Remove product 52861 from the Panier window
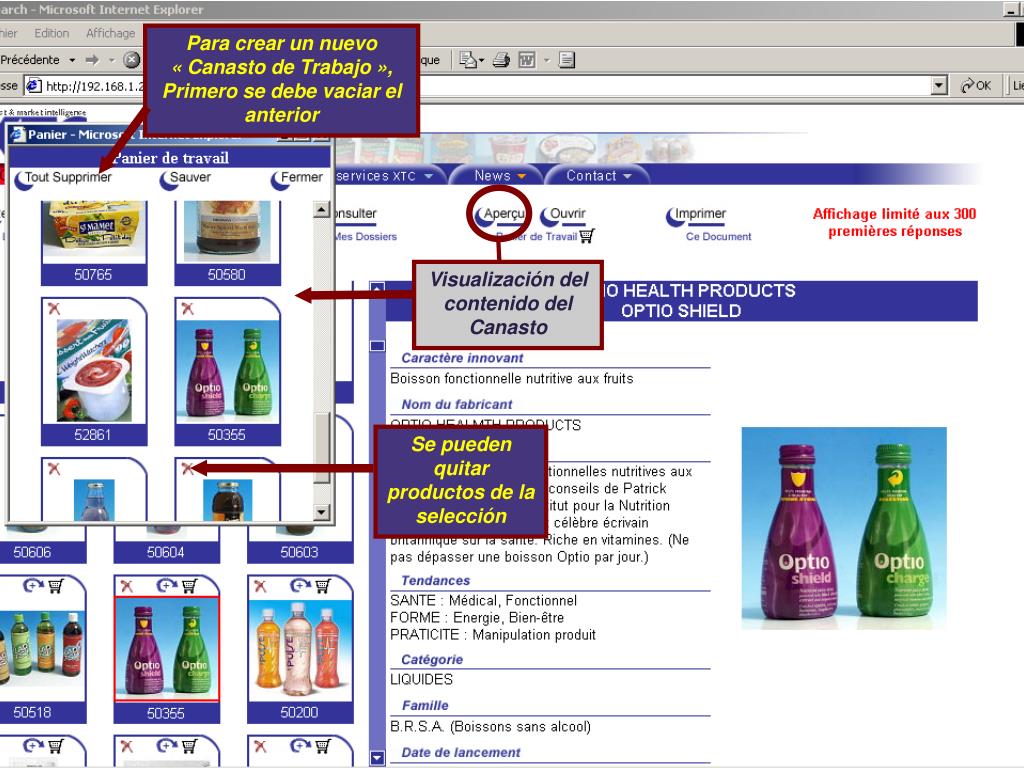This screenshot has height=768, width=1024. point(54,308)
